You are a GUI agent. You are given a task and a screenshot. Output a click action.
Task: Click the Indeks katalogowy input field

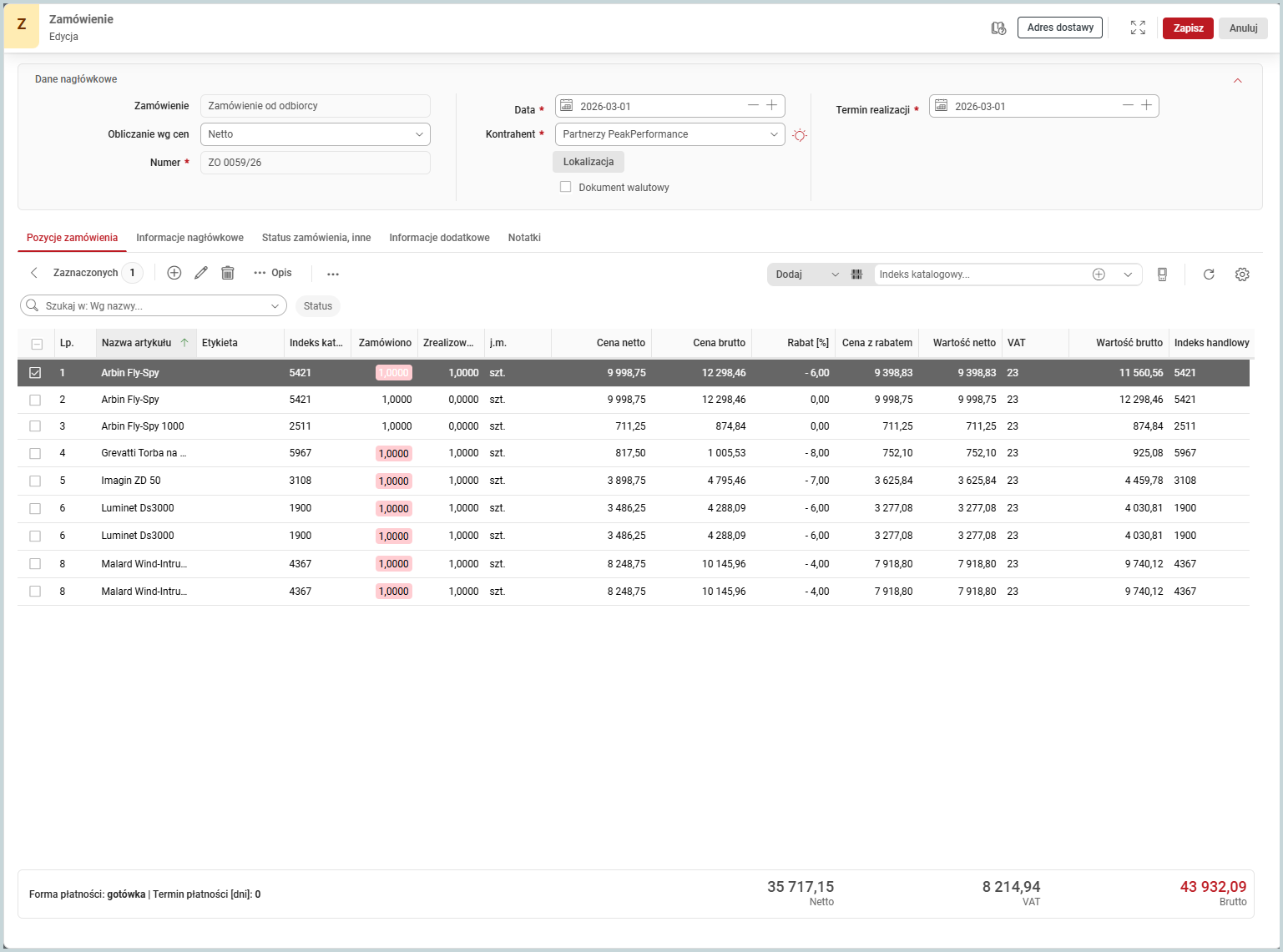coord(981,275)
